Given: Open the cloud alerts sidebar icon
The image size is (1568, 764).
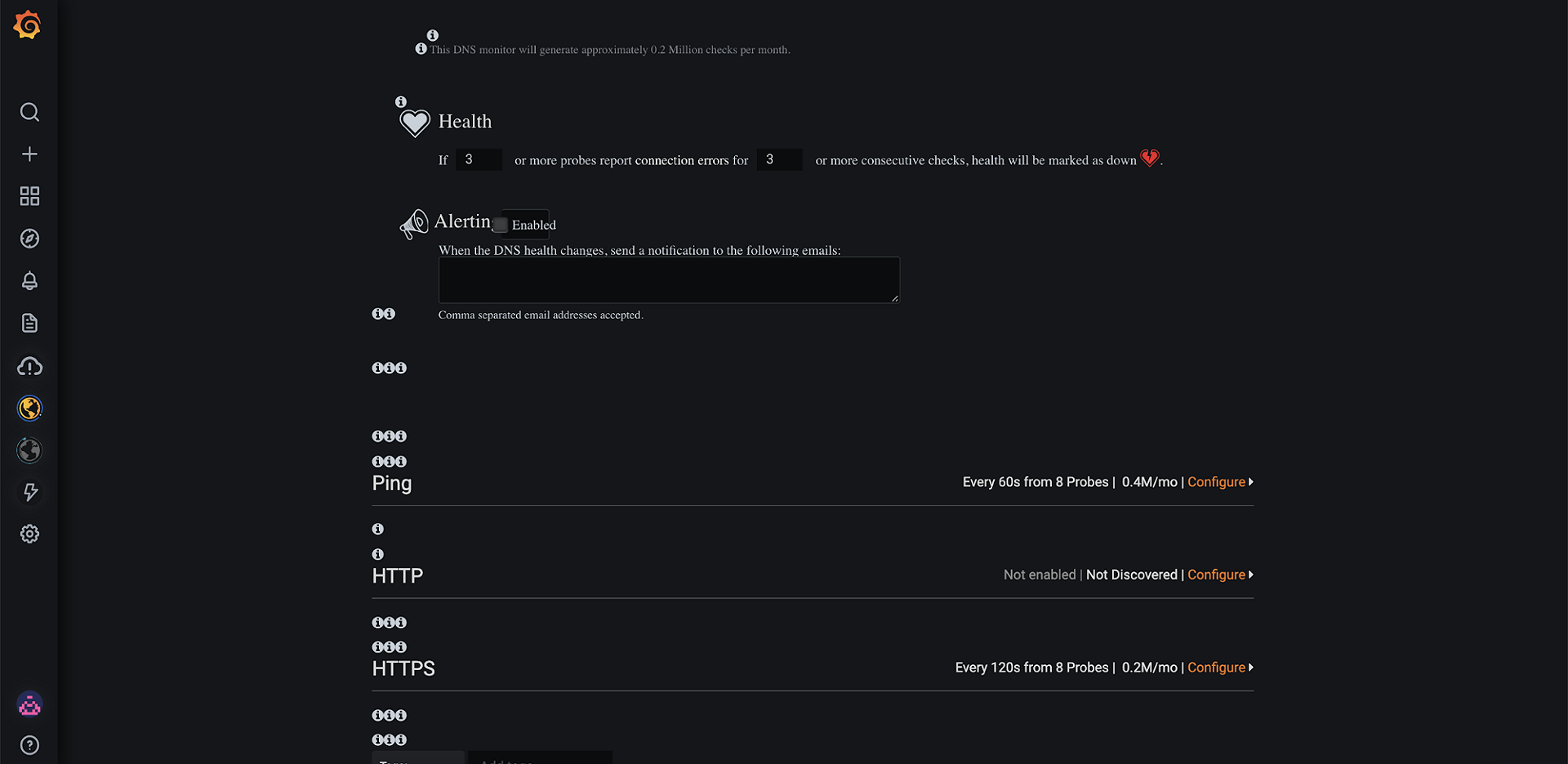Looking at the screenshot, I should 29,366.
